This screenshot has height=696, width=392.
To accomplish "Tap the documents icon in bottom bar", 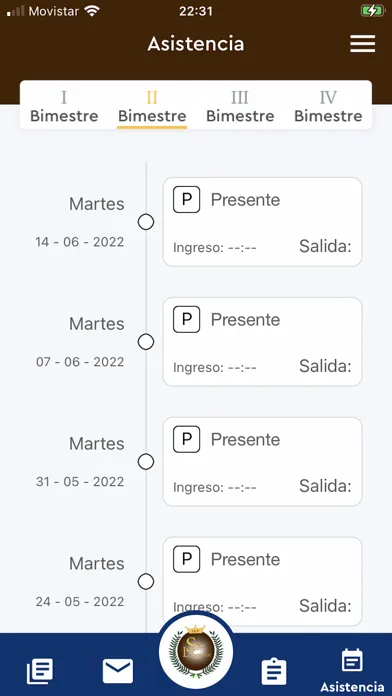I will pos(40,671).
